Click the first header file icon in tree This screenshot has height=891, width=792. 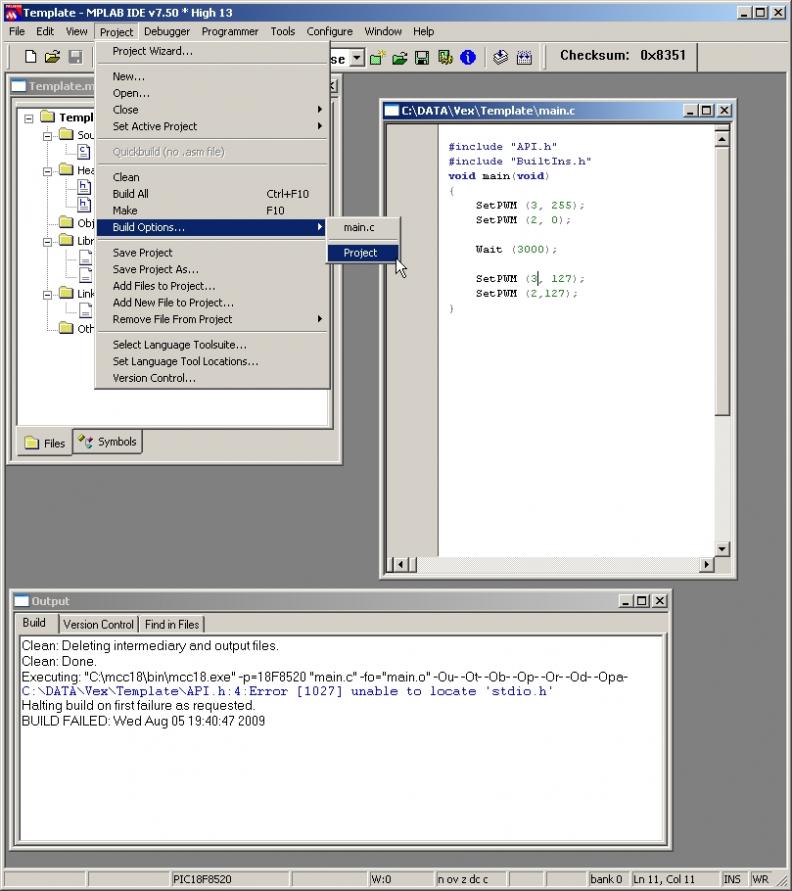(84, 186)
